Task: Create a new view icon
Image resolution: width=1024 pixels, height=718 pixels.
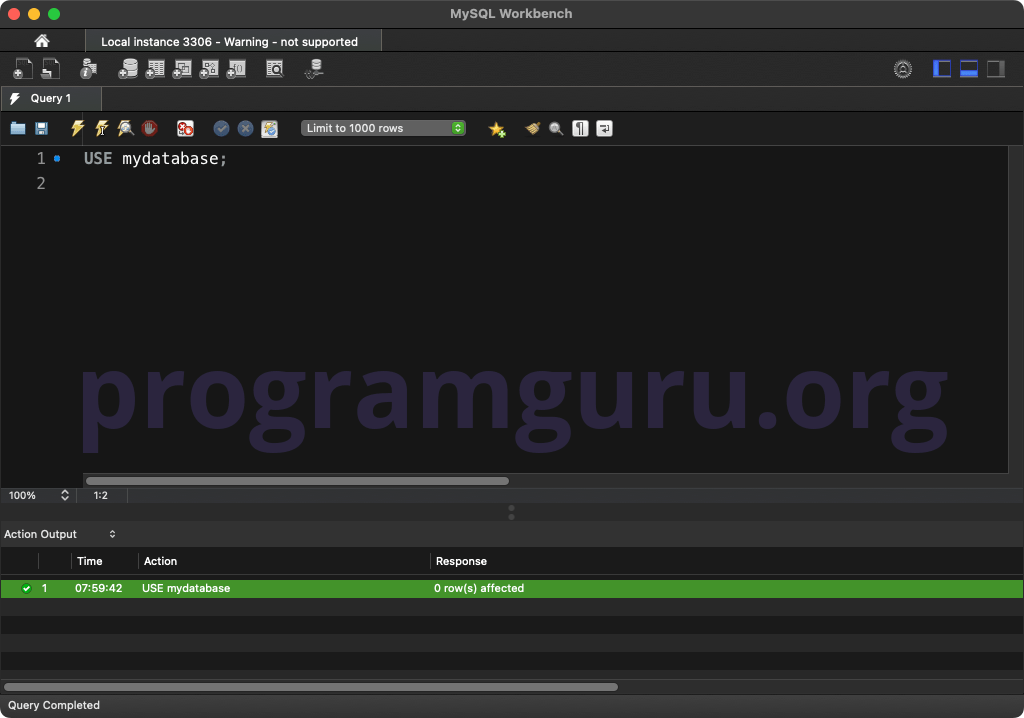Action: pyautogui.click(x=182, y=69)
